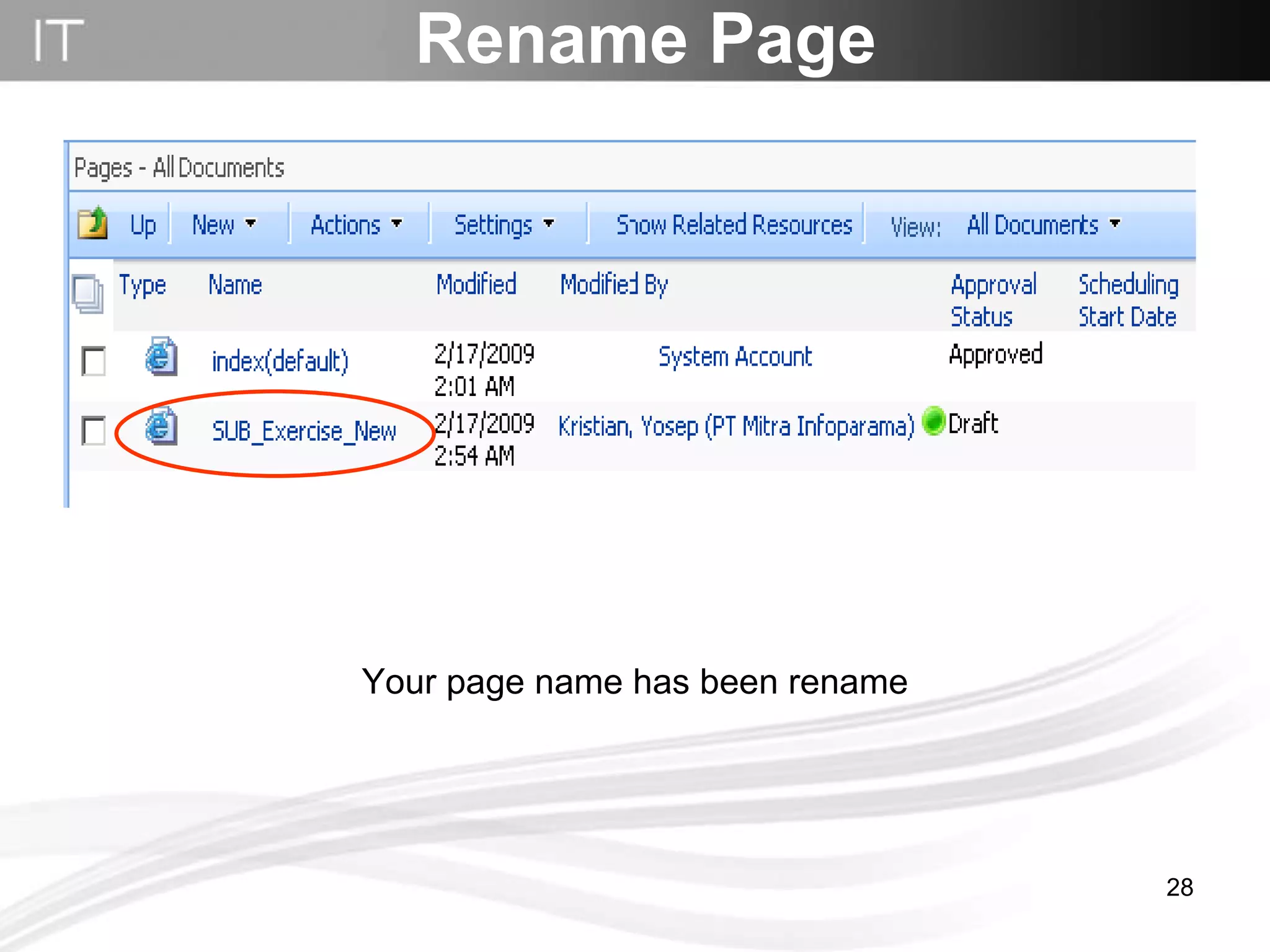Click the SUB_Exercise_New page type icon

161,426
